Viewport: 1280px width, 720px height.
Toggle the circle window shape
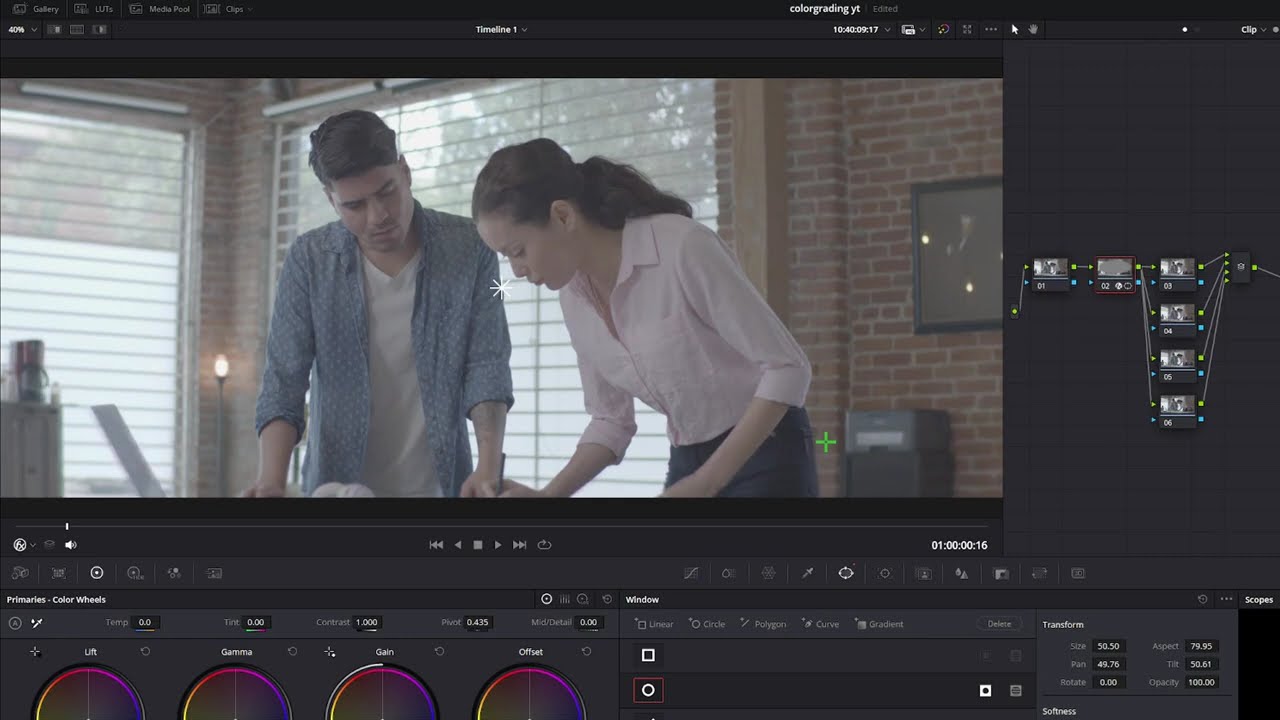coord(648,690)
